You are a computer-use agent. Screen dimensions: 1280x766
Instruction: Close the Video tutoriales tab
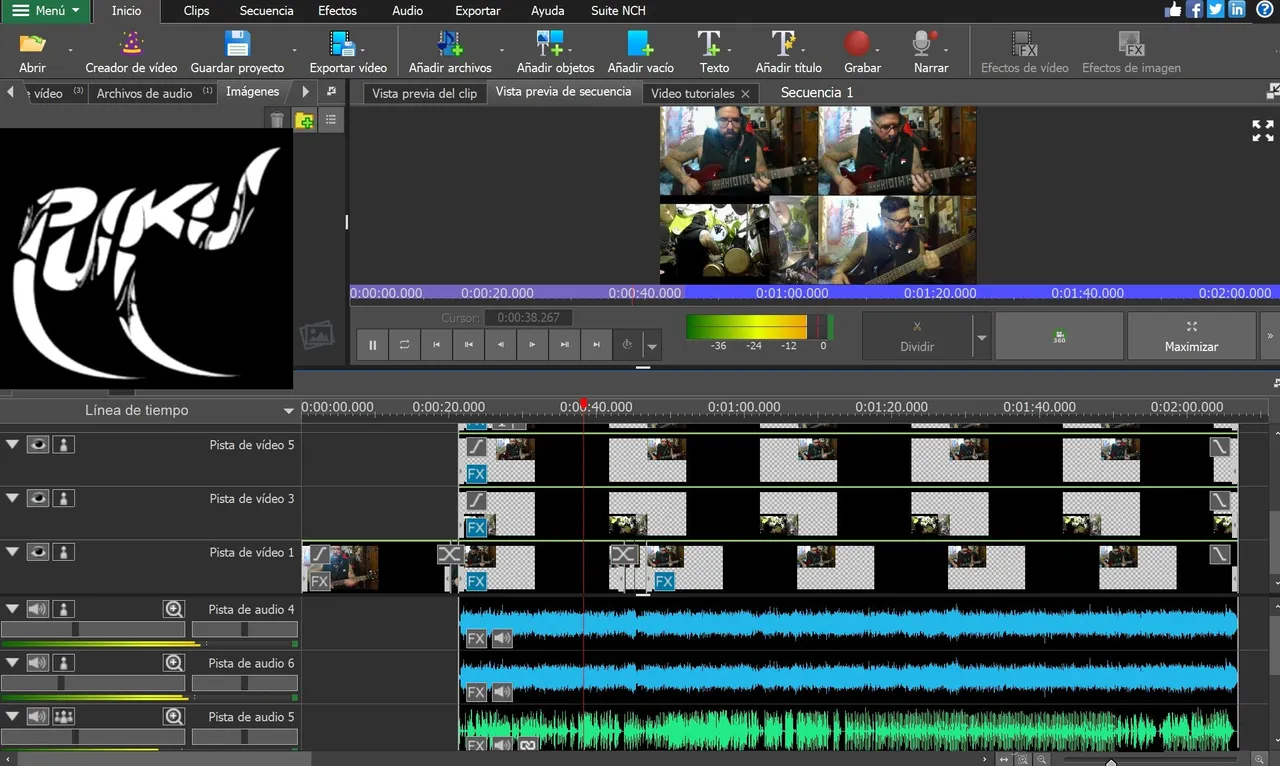(x=745, y=93)
